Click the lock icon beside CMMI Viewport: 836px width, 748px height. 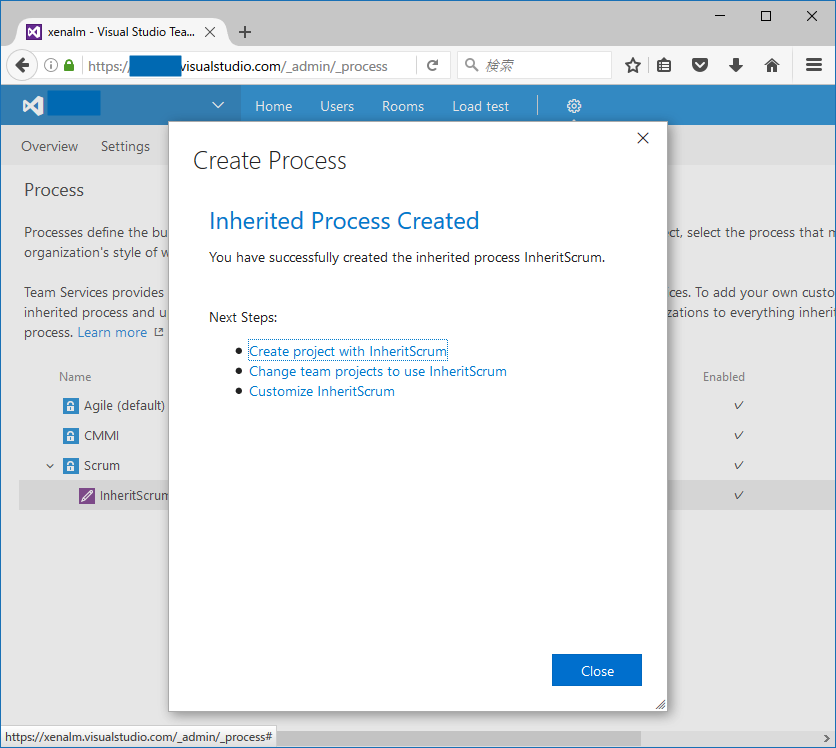tap(70, 436)
